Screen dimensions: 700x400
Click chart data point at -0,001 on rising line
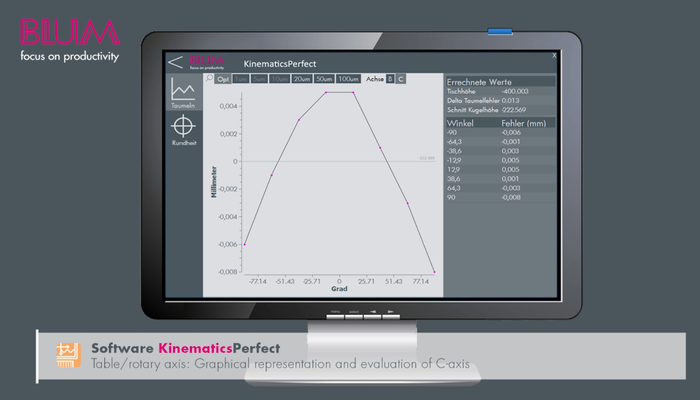[x=272, y=175]
